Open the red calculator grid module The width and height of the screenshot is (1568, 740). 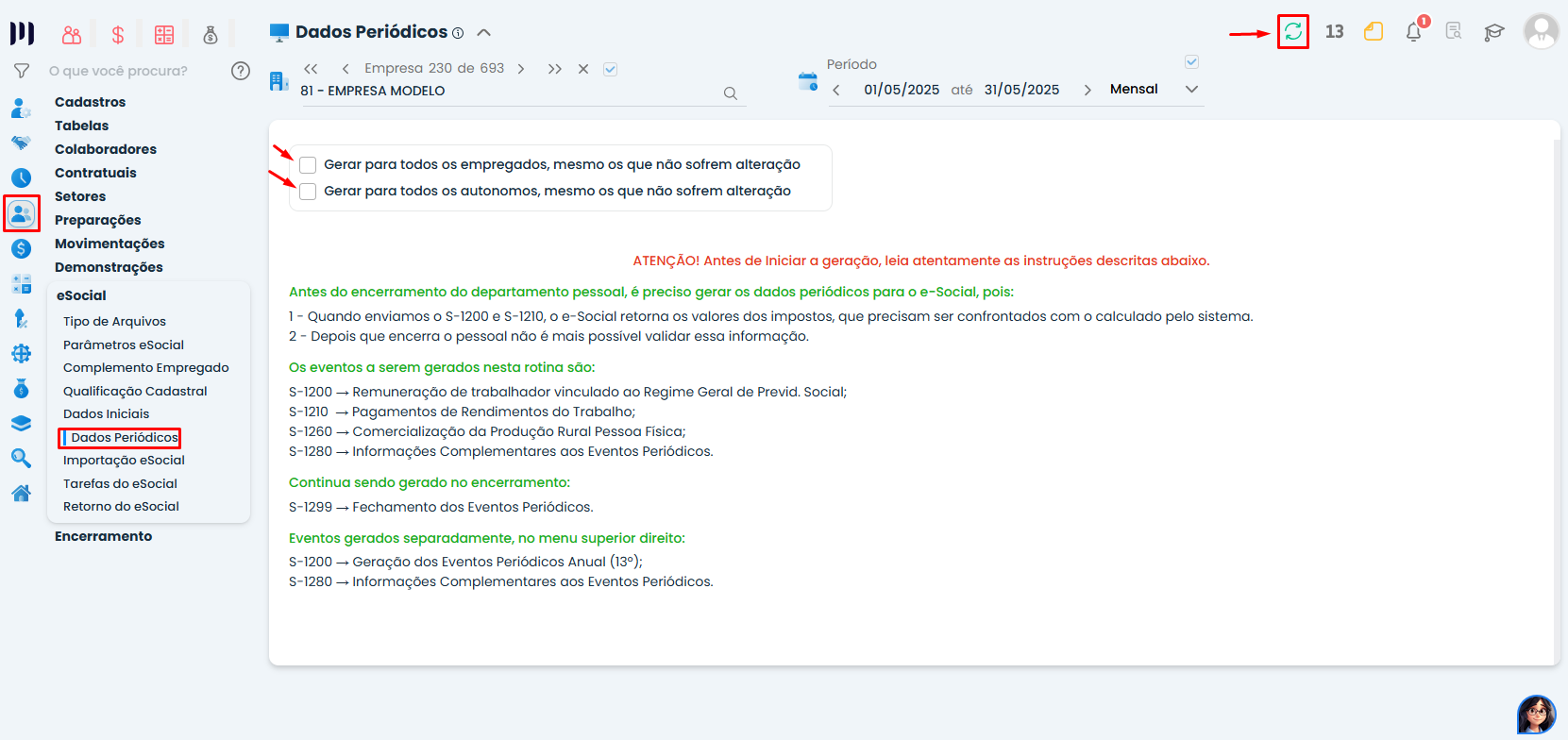(x=164, y=35)
